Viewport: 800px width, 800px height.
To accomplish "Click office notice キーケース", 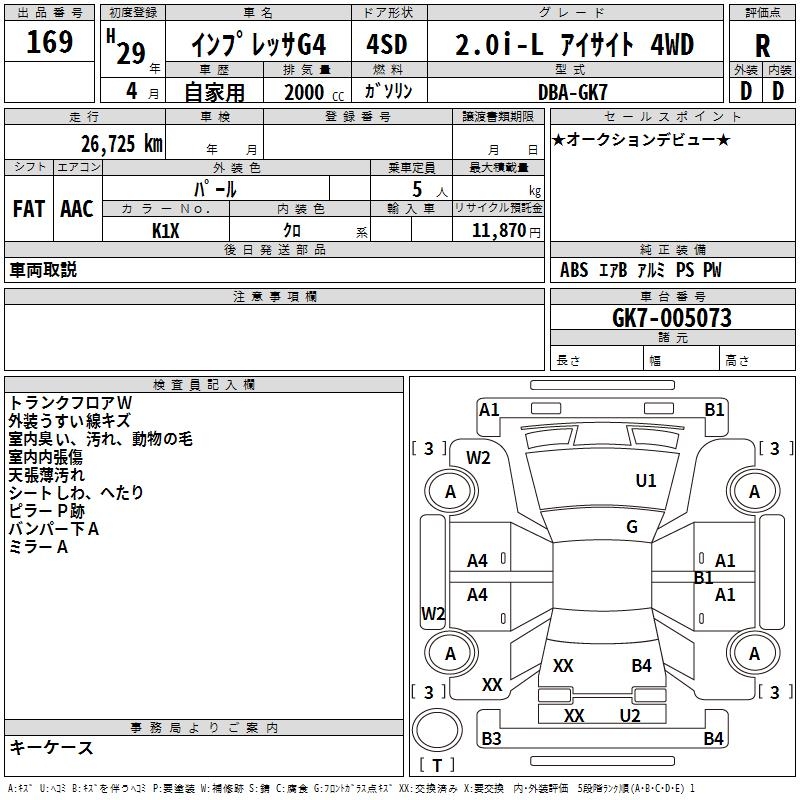I will (x=51, y=747).
